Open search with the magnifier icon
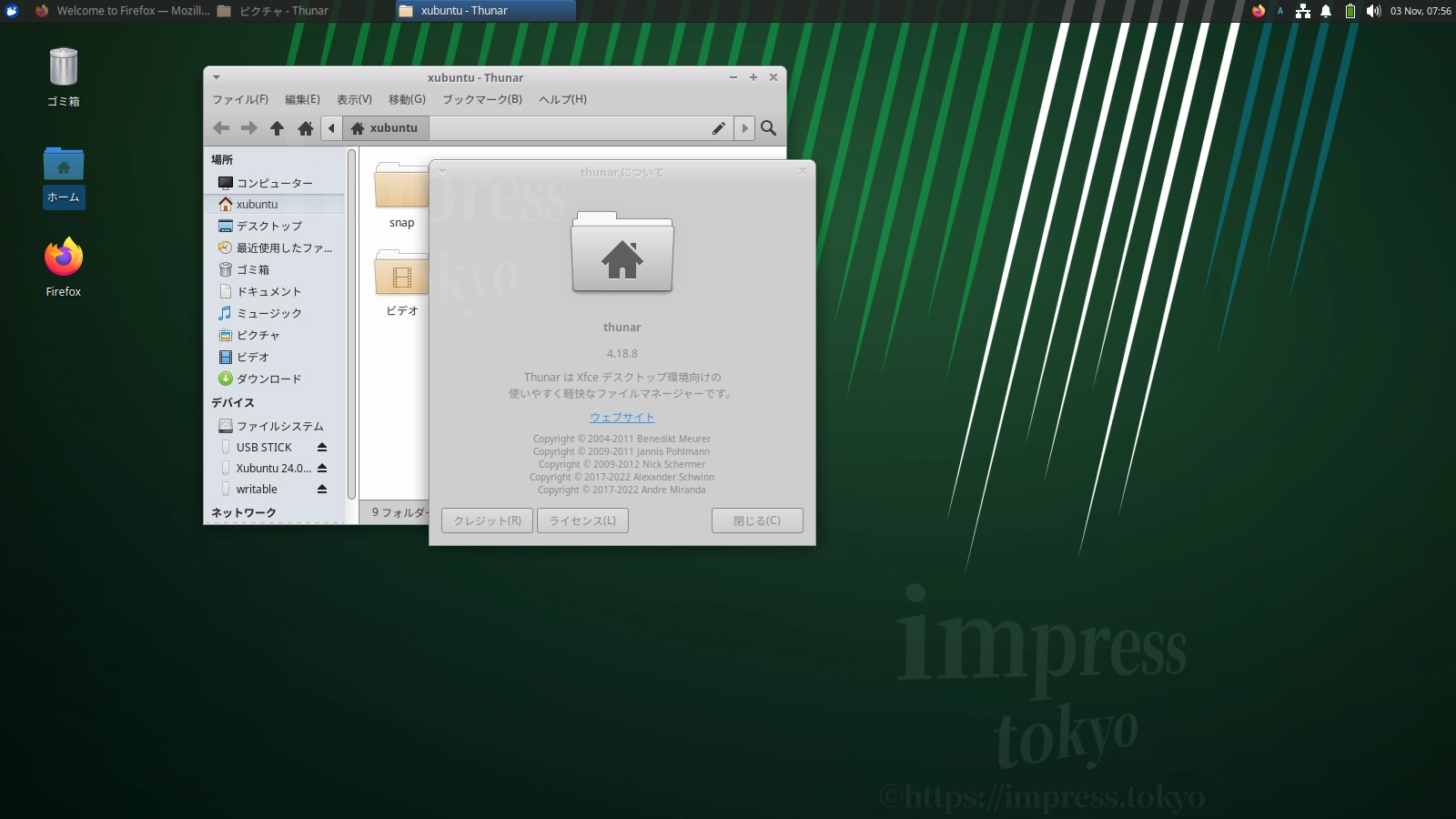 tap(769, 128)
